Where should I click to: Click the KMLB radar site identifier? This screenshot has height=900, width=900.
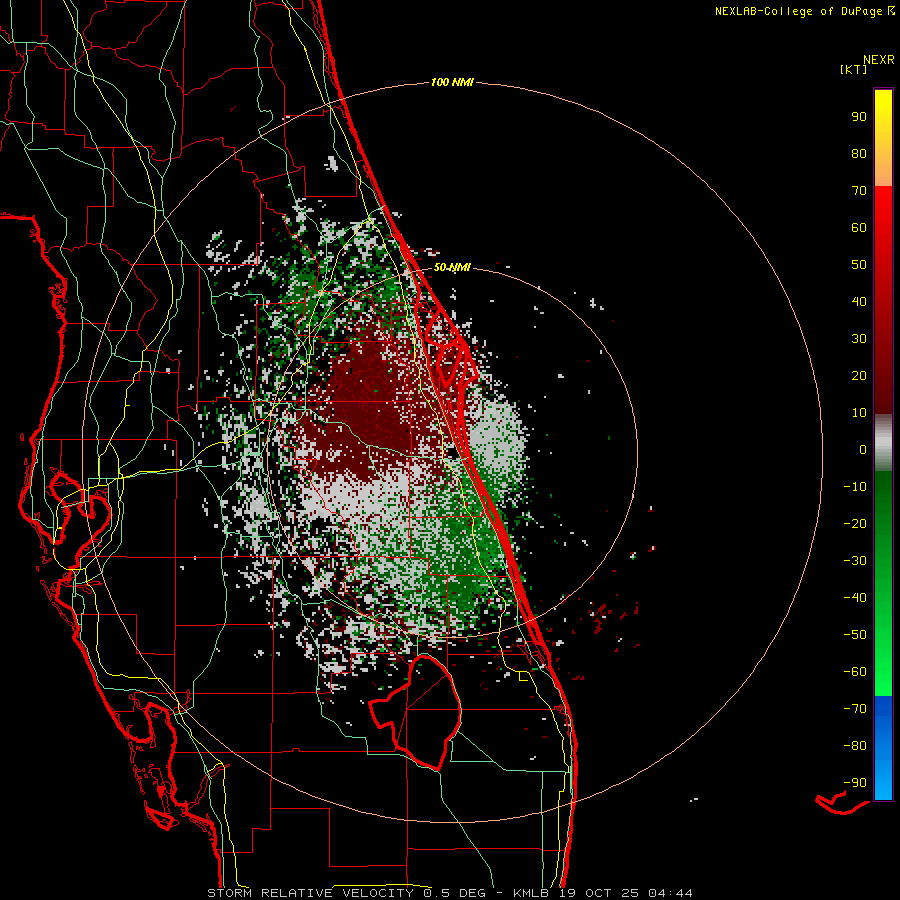(531, 893)
